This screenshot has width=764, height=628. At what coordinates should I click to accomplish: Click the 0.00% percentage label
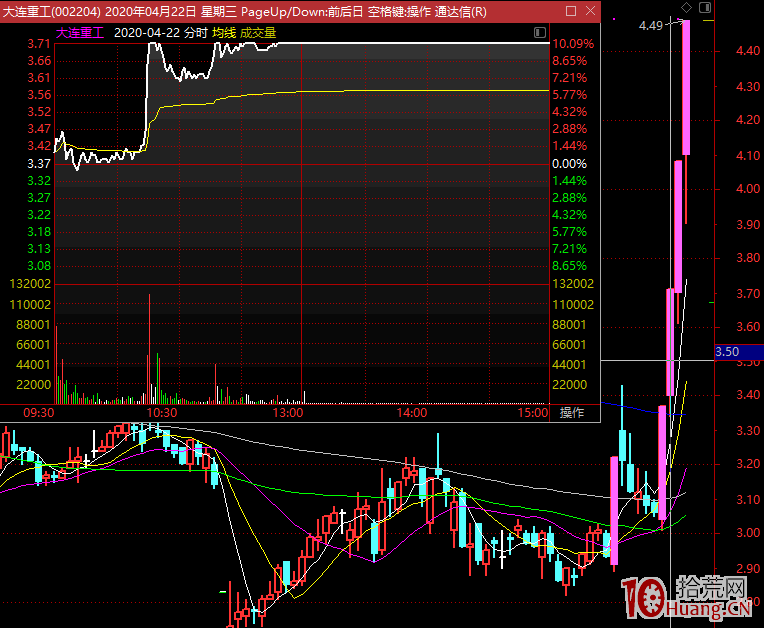[x=570, y=164]
